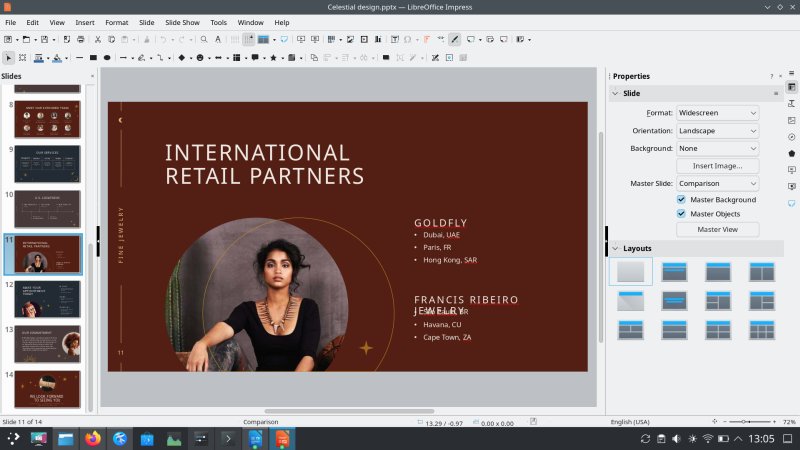Image resolution: width=800 pixels, height=450 pixels.
Task: Open the Slide Show menu
Action: 182,22
